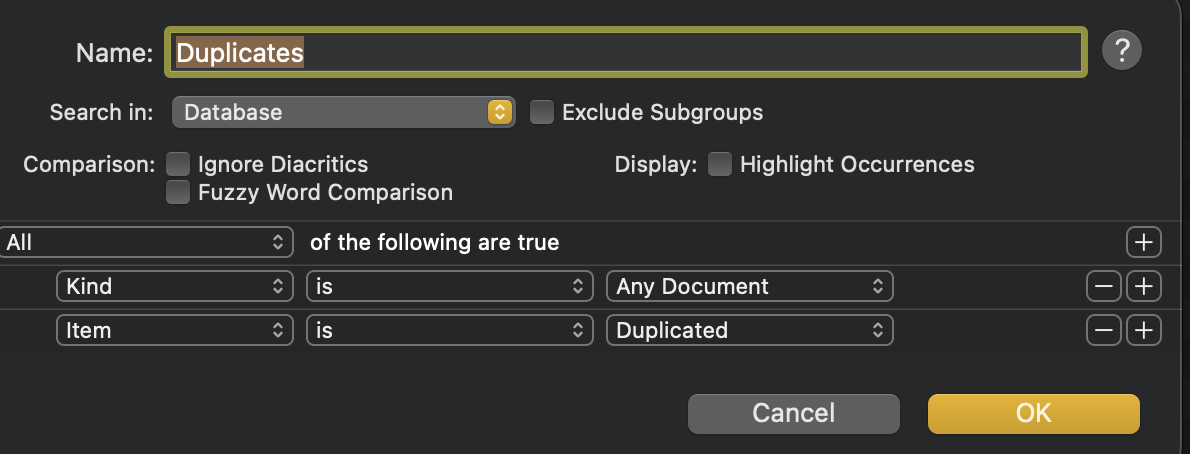Click the Name field containing Duplicates

point(625,52)
